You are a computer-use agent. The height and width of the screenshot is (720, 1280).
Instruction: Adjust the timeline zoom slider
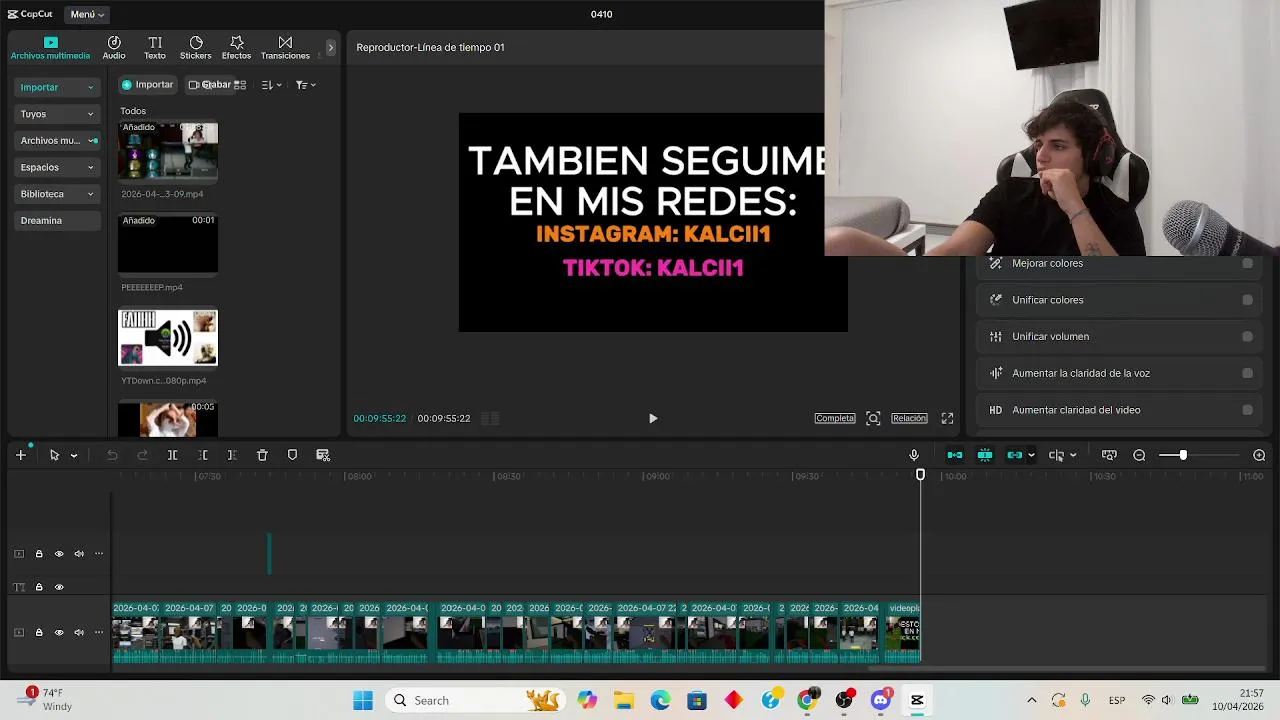tap(1183, 455)
